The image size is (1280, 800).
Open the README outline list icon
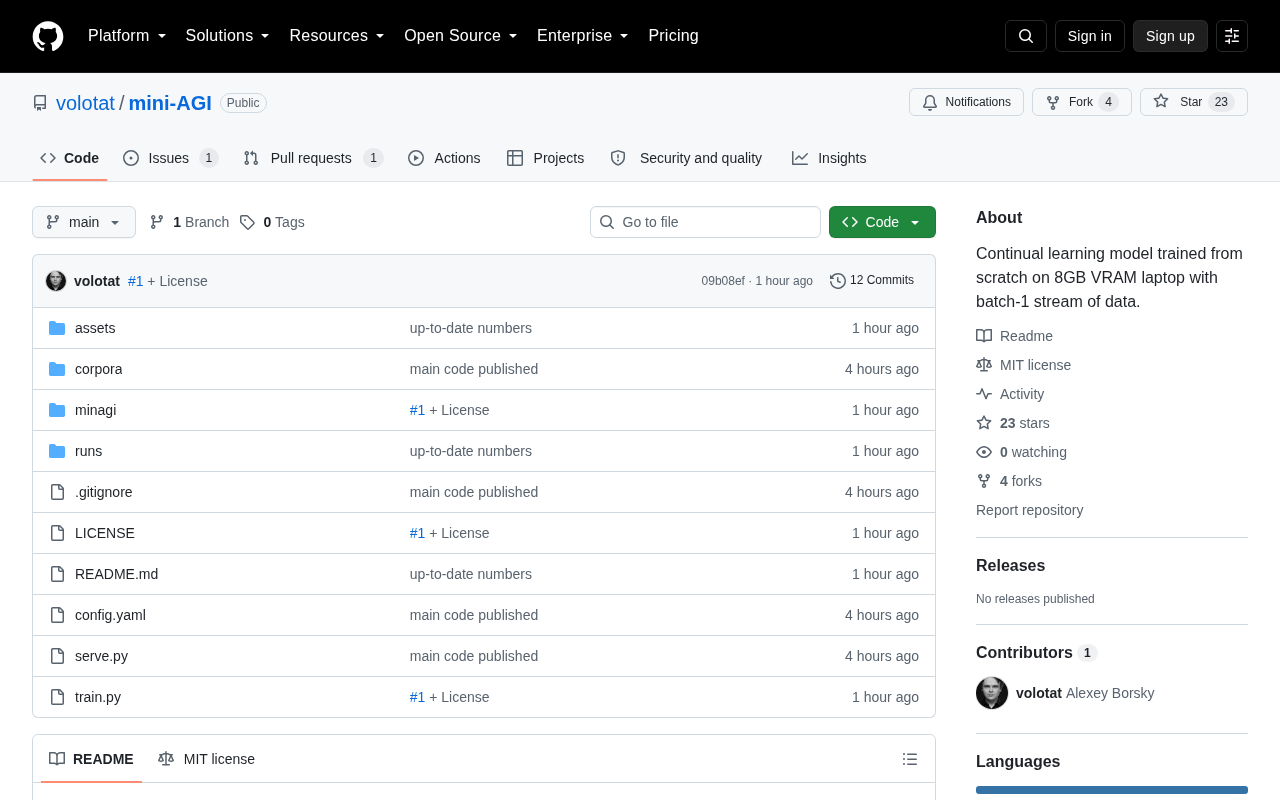point(910,759)
